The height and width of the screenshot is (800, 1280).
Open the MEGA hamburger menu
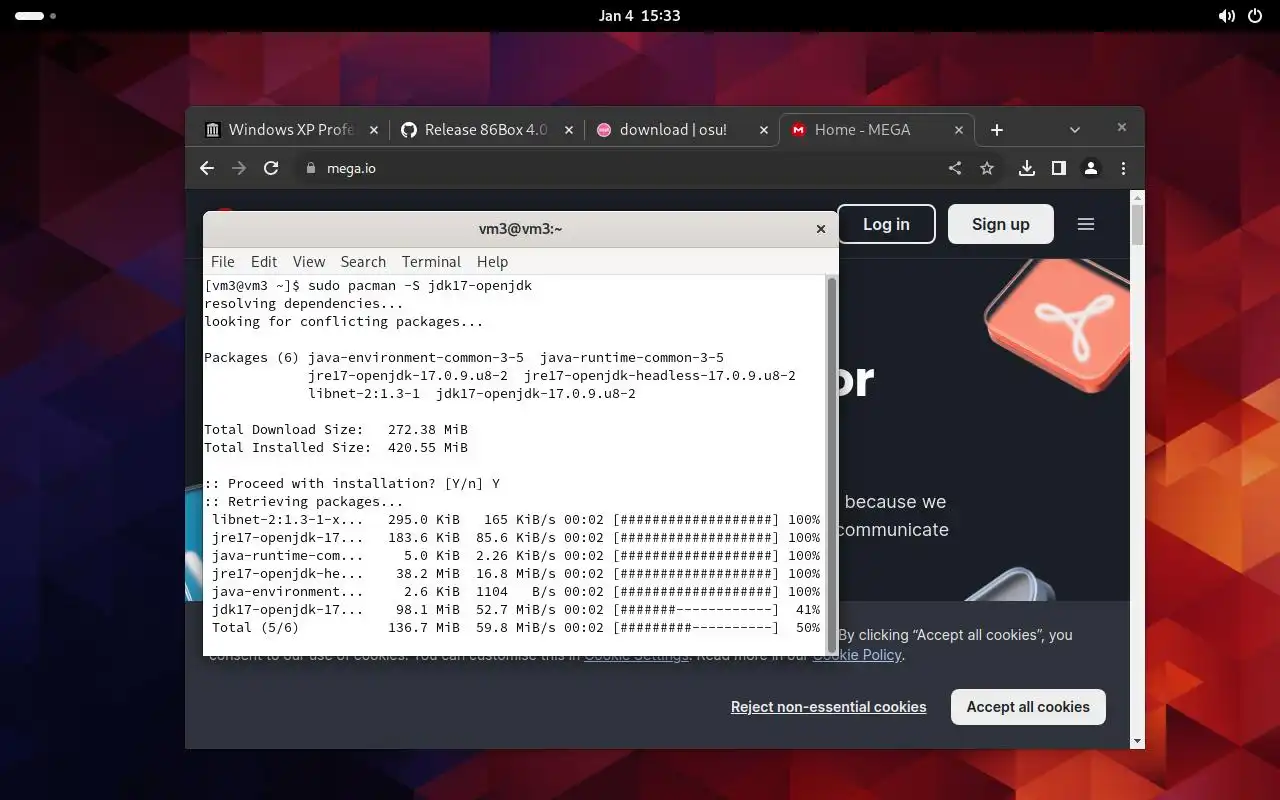point(1086,224)
